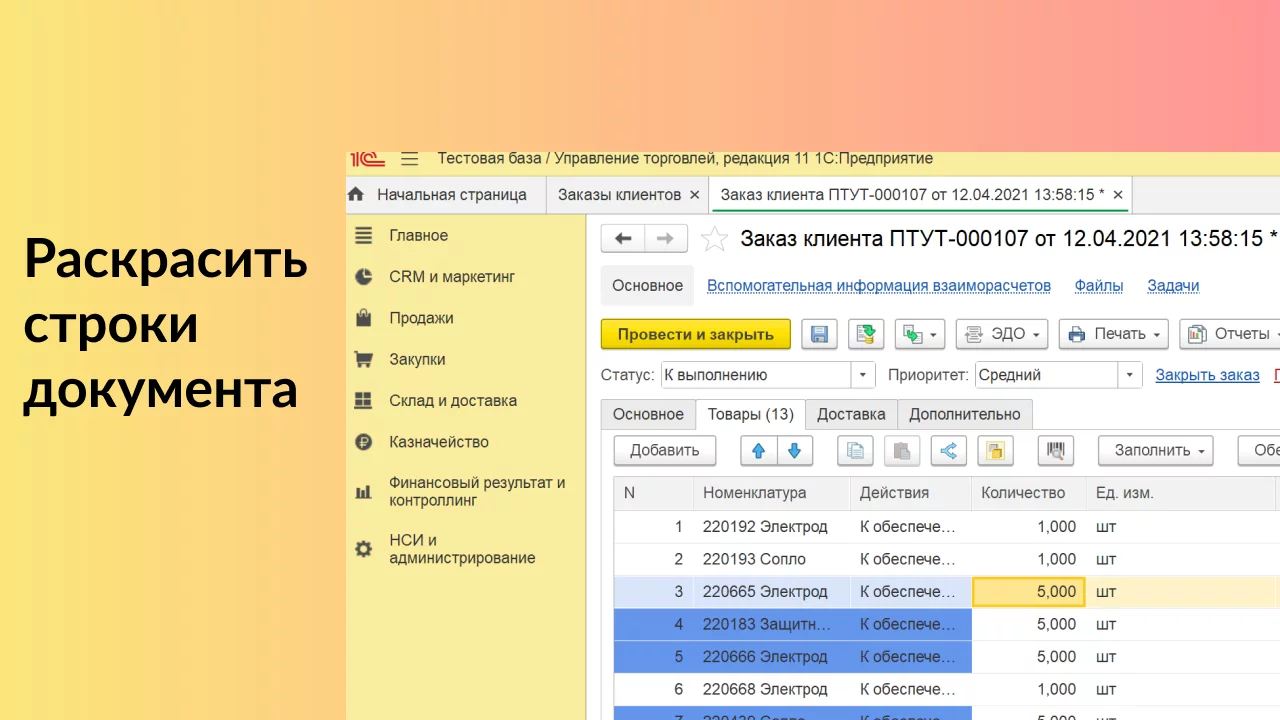Open the create-based-on dropdown button
1280x720 pixels.
point(920,334)
